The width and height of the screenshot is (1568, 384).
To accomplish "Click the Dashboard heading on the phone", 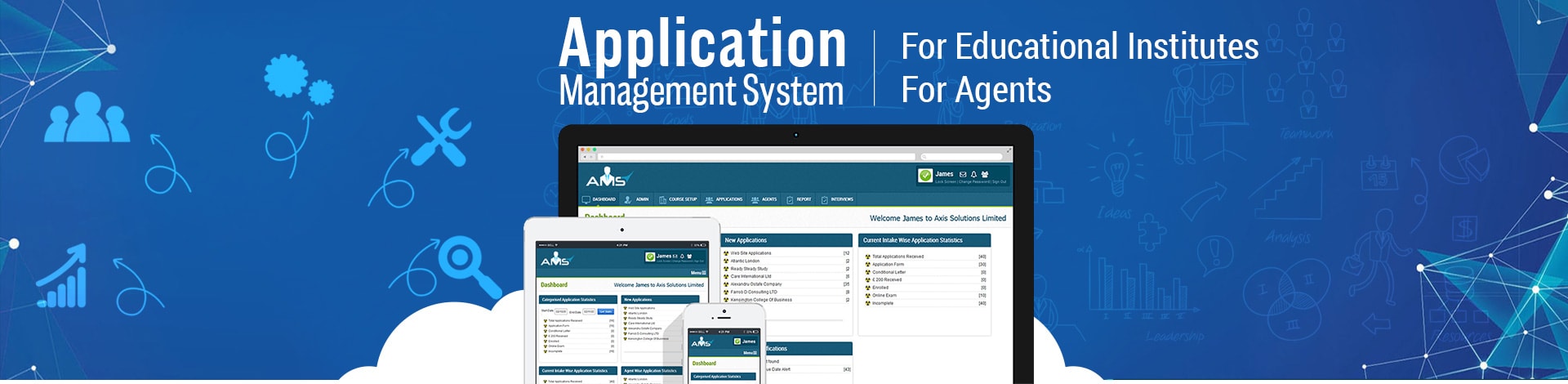I will [704, 363].
